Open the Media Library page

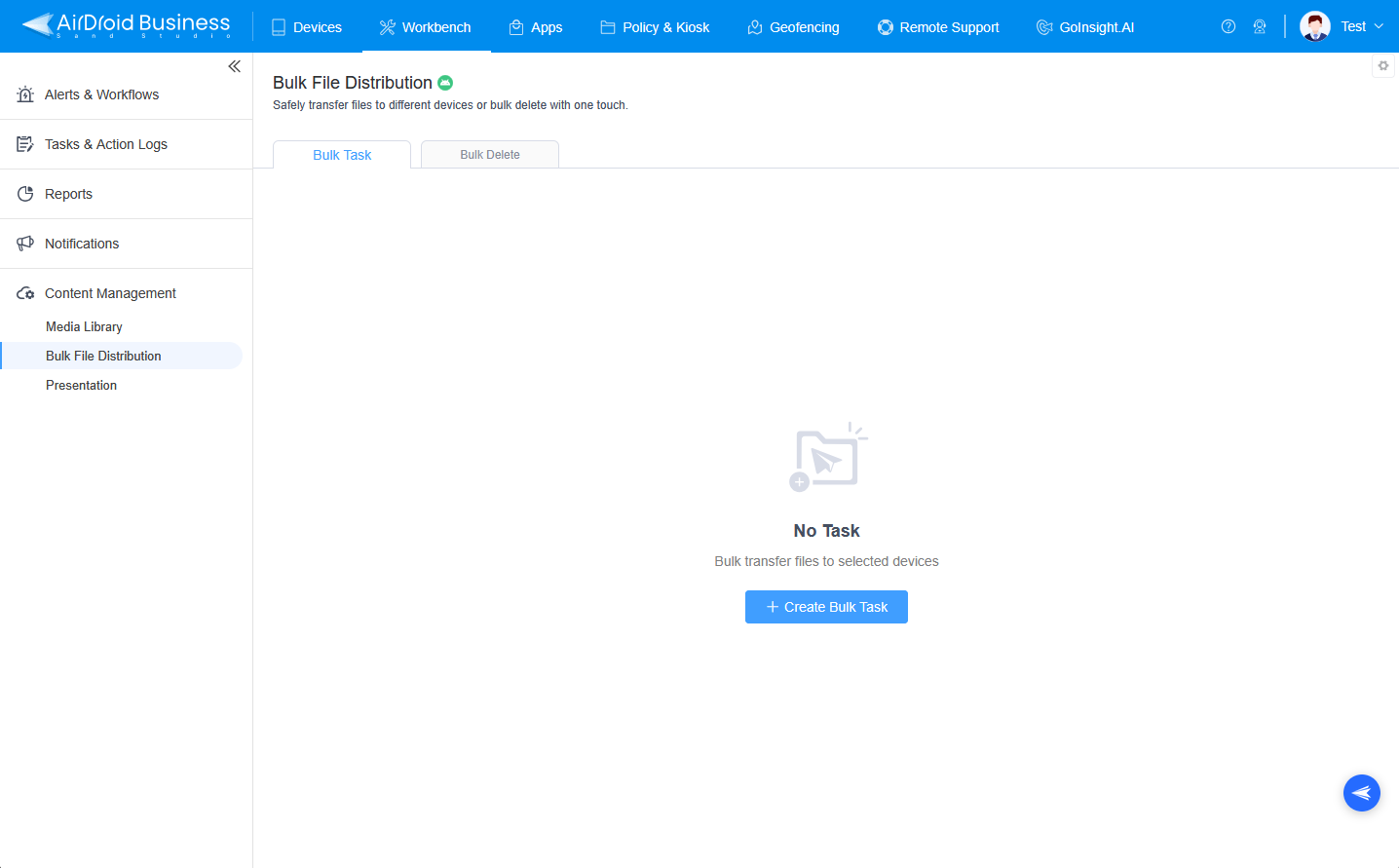[84, 326]
